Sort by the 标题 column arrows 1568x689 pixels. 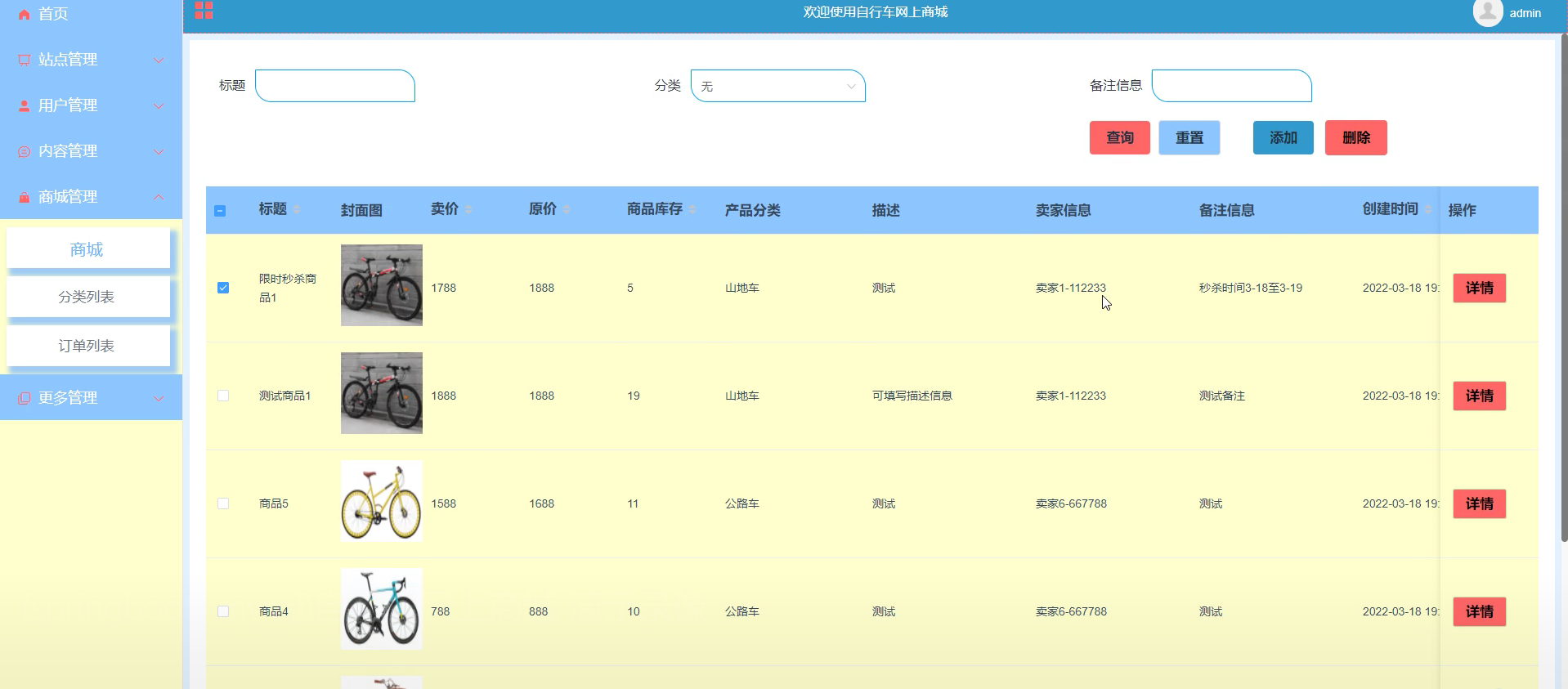[297, 210]
